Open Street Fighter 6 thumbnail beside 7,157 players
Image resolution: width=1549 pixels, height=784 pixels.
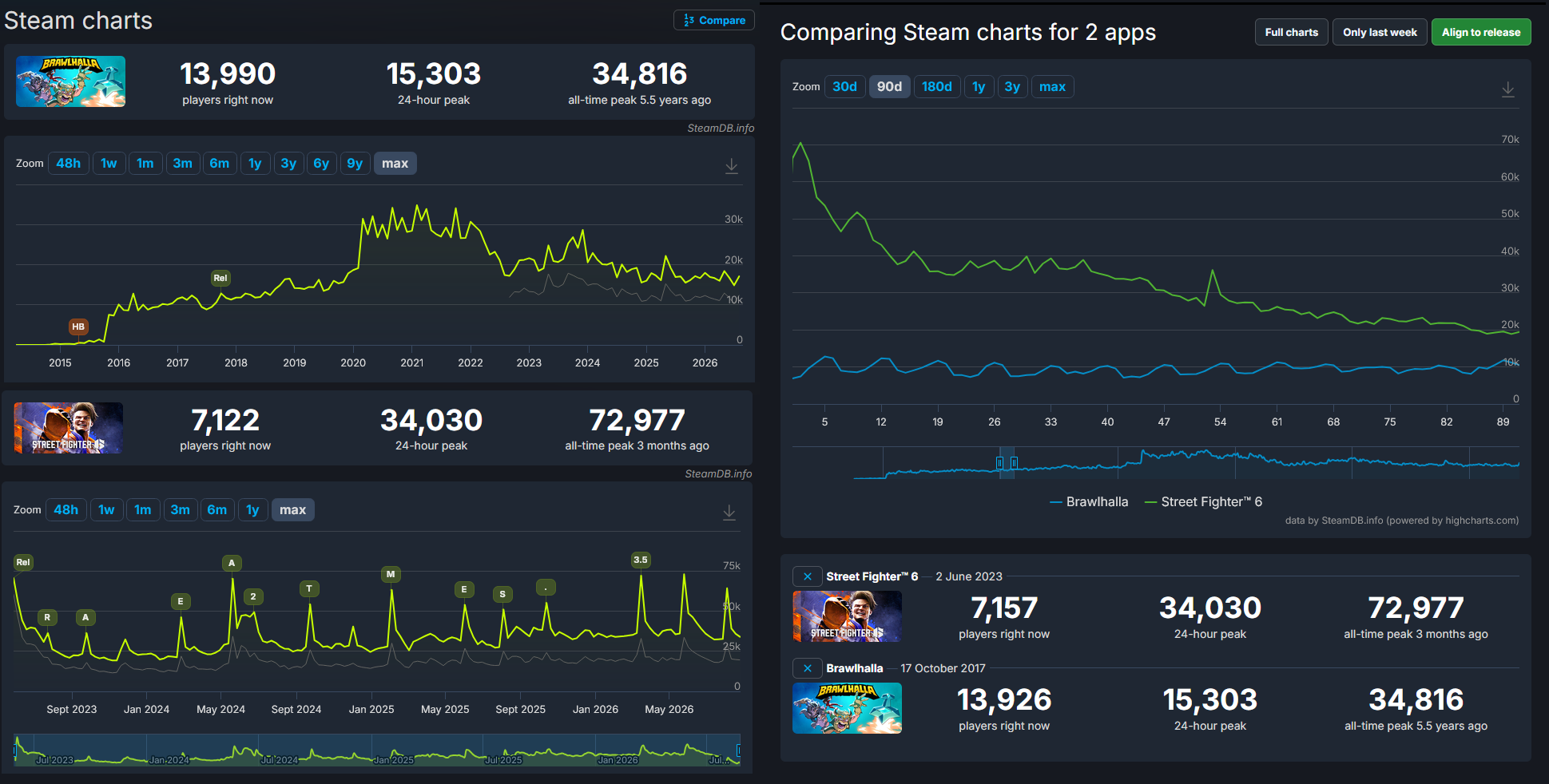pos(847,616)
